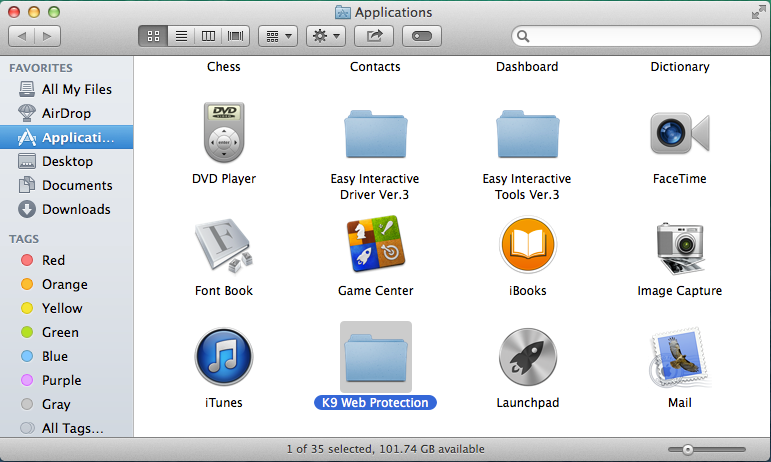The image size is (771, 462).
Task: Click the Game Center icon
Action: (x=376, y=244)
